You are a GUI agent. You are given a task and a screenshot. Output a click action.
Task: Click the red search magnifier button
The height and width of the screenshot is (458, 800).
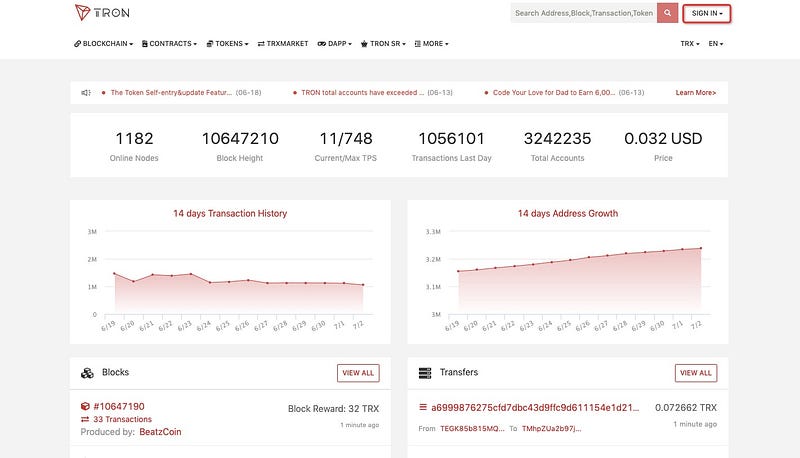coord(667,13)
